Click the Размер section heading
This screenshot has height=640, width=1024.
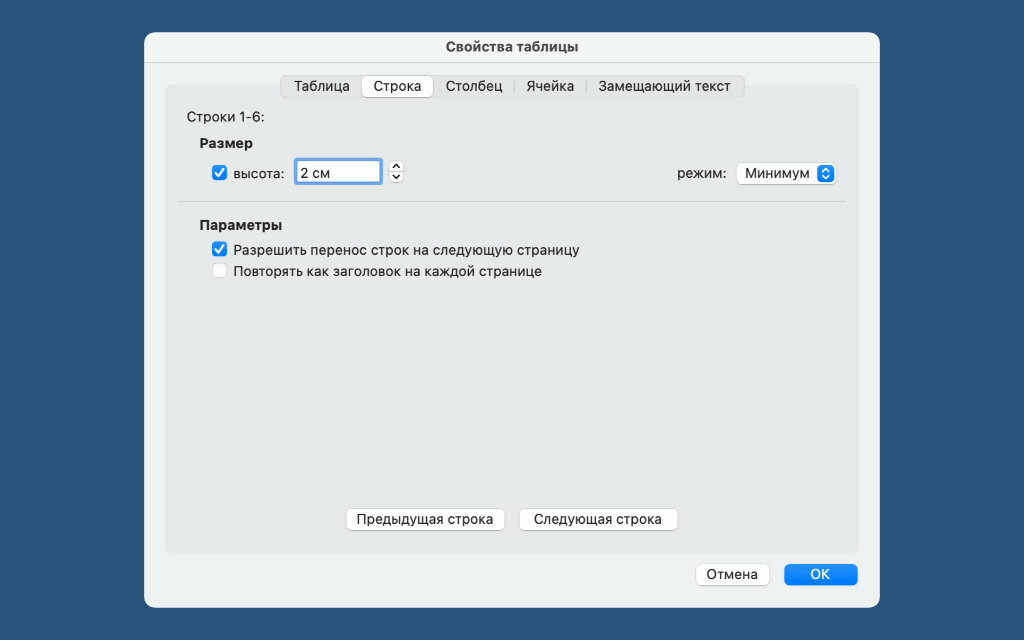coord(226,144)
